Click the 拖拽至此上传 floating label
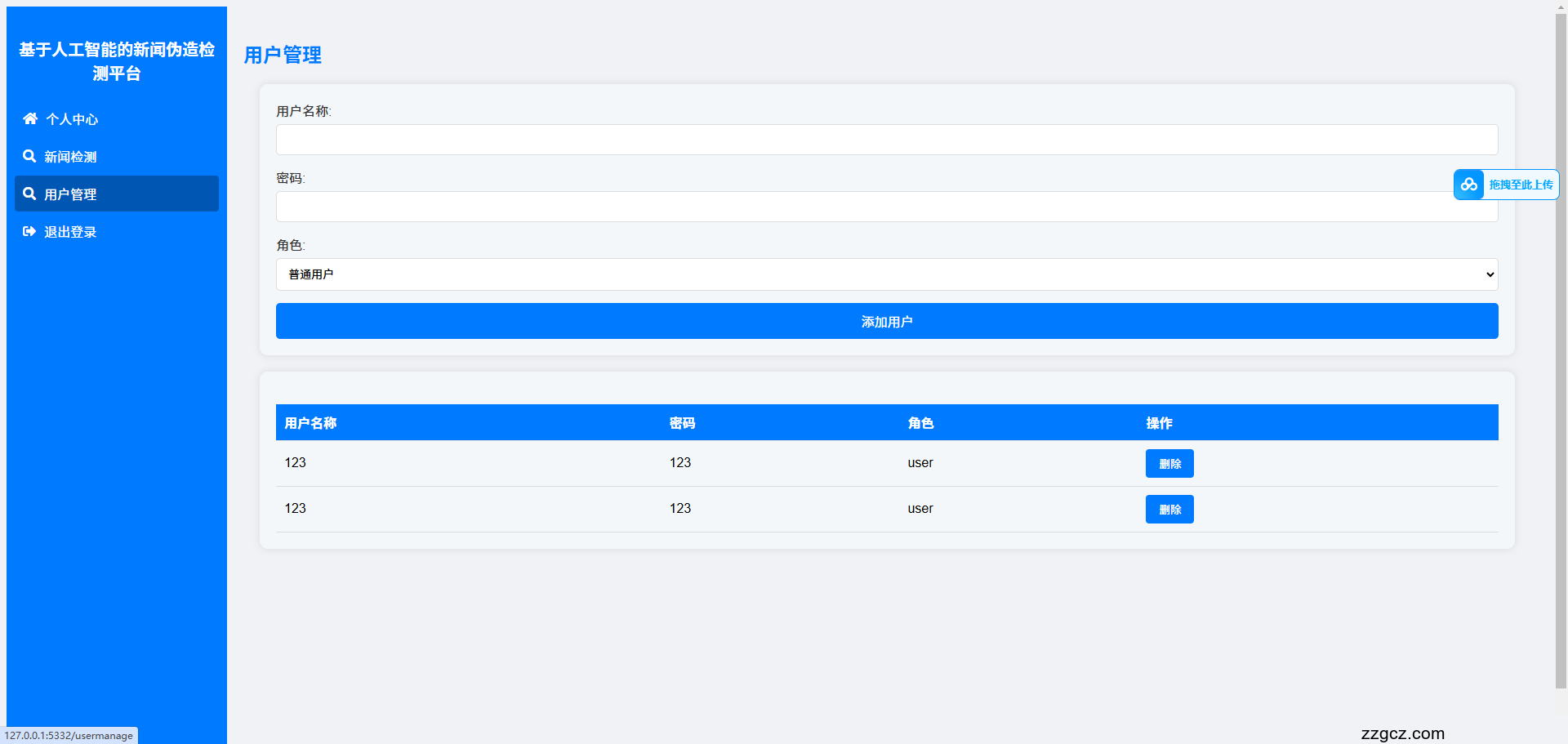The width and height of the screenshot is (1568, 744). pyautogui.click(x=1521, y=185)
